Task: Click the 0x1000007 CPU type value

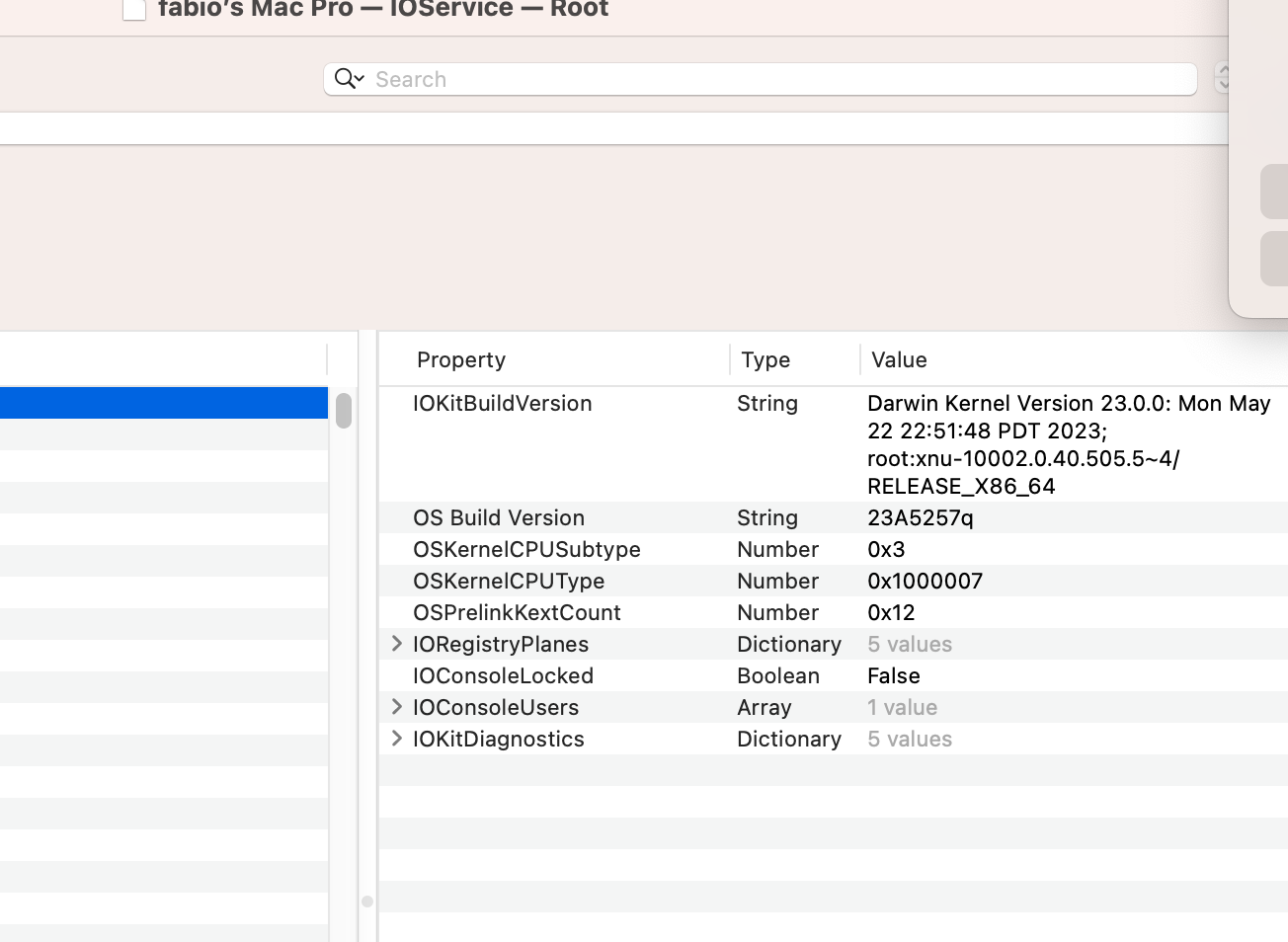Action: (925, 581)
